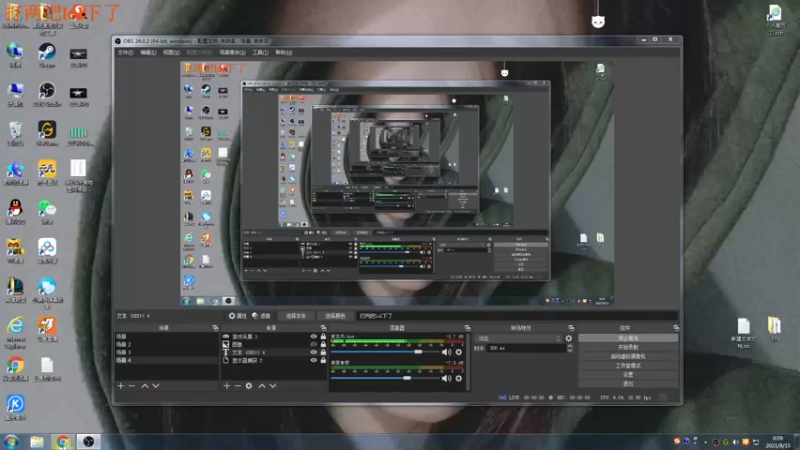Open the 视图 View menu
The image size is (800, 450).
point(171,53)
